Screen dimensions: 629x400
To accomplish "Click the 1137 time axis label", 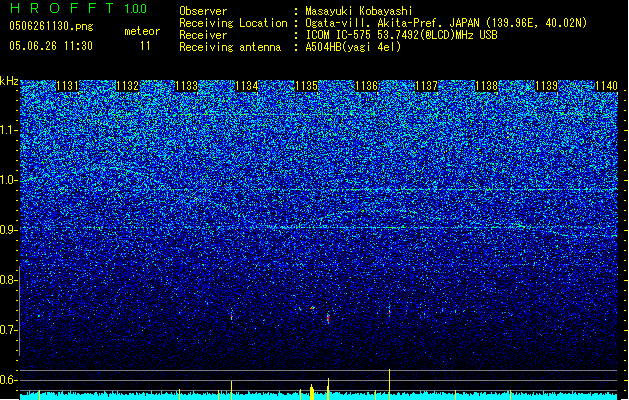I will coord(426,86).
